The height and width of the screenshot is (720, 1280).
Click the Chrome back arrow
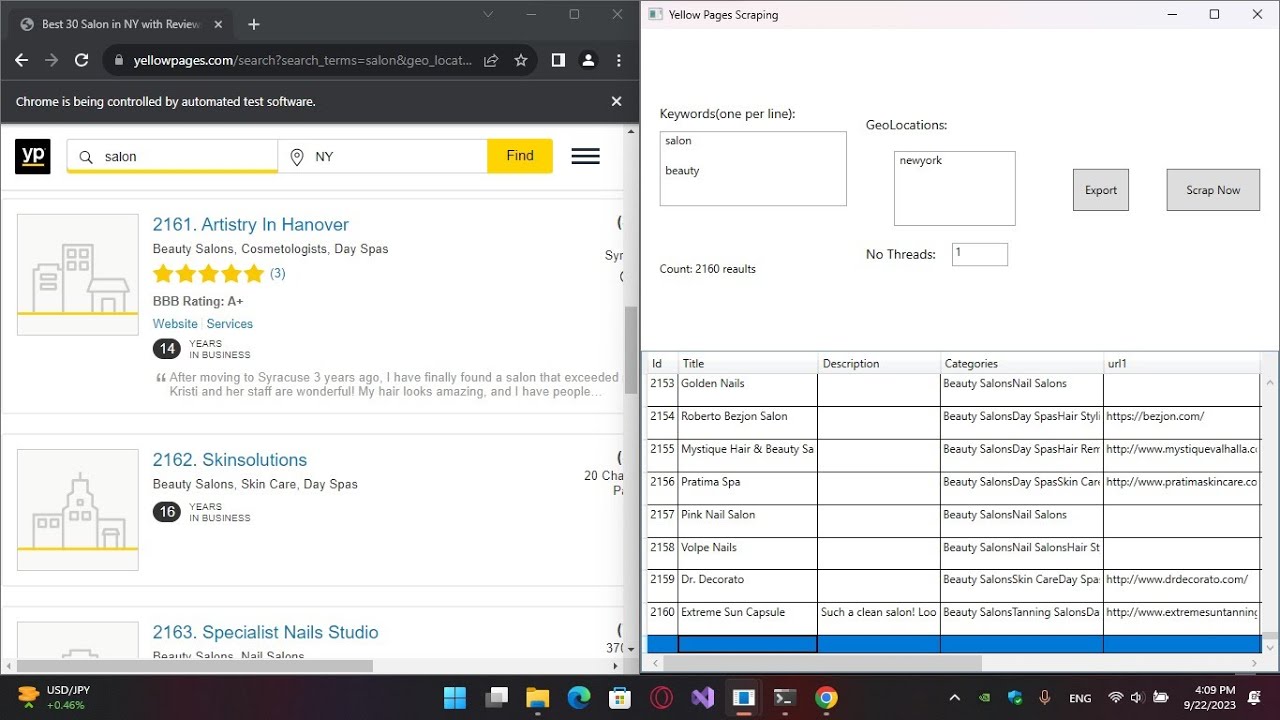(21, 60)
